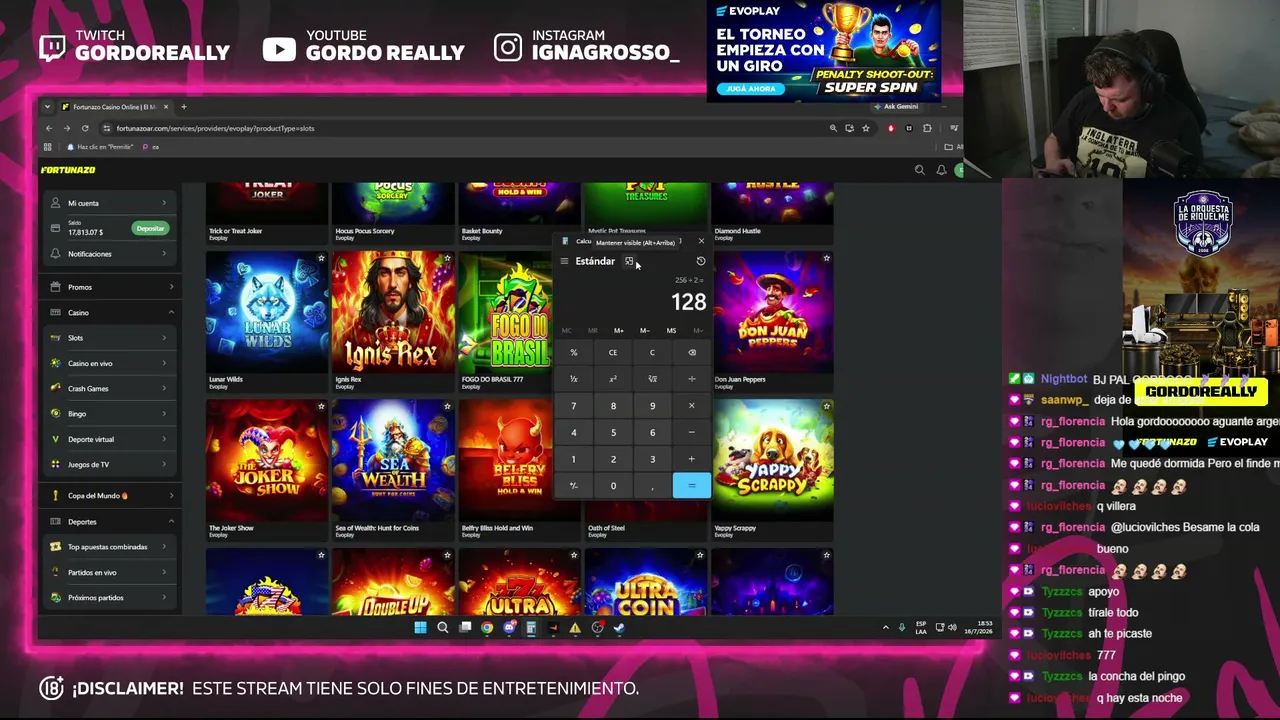Image resolution: width=1280 pixels, height=720 pixels.
Task: Click the browser back arrow
Action: click(x=49, y=128)
